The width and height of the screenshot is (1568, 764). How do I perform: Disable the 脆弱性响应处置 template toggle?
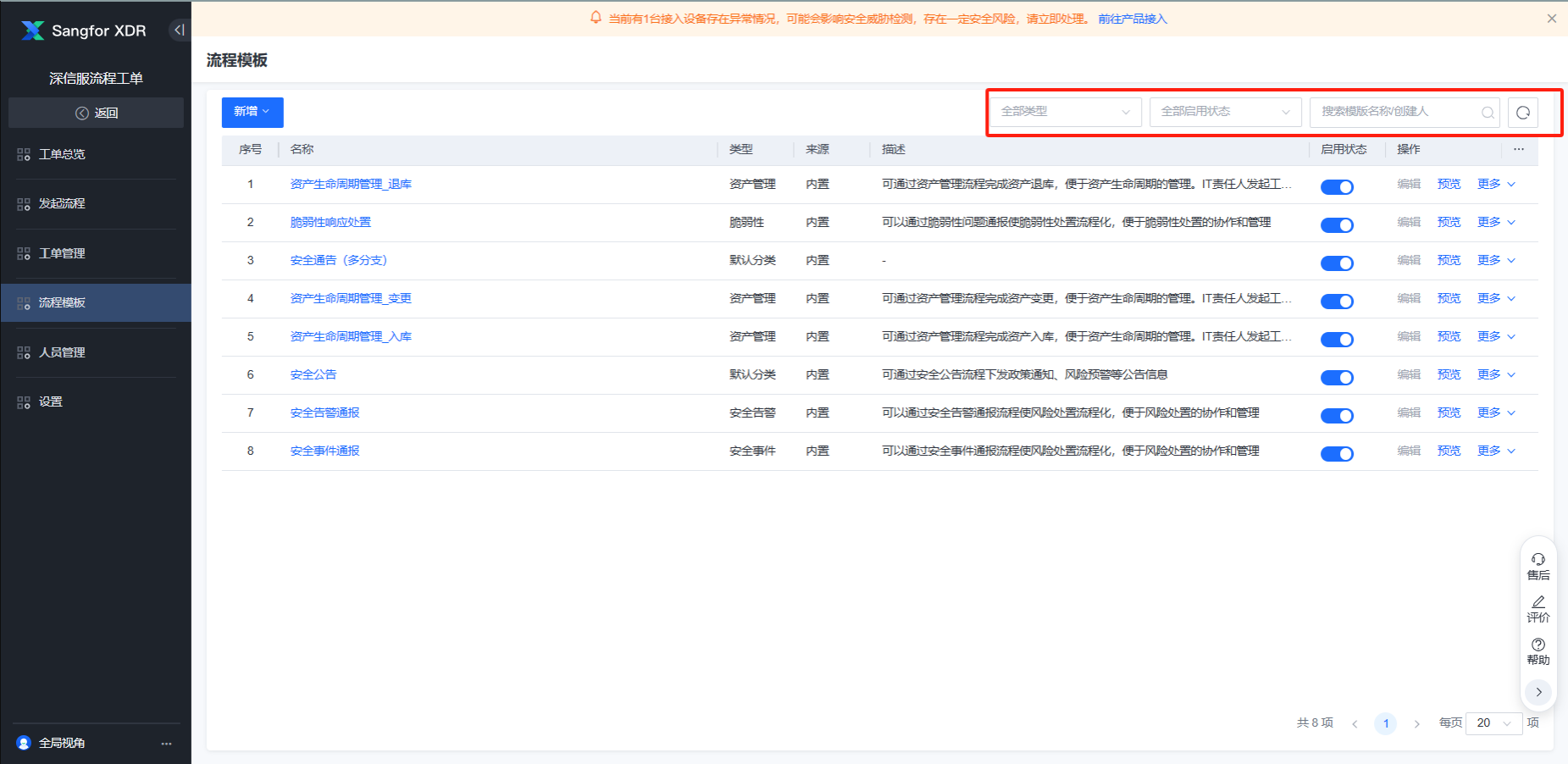point(1337,225)
